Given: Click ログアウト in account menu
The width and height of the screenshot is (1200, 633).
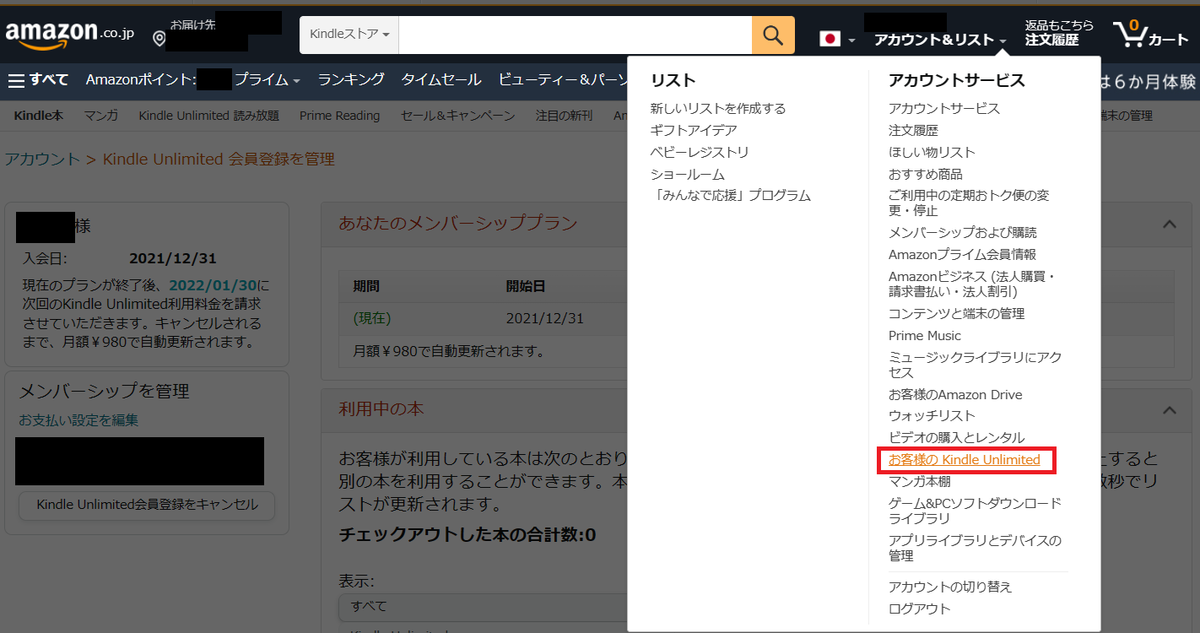Looking at the screenshot, I should pos(919,608).
